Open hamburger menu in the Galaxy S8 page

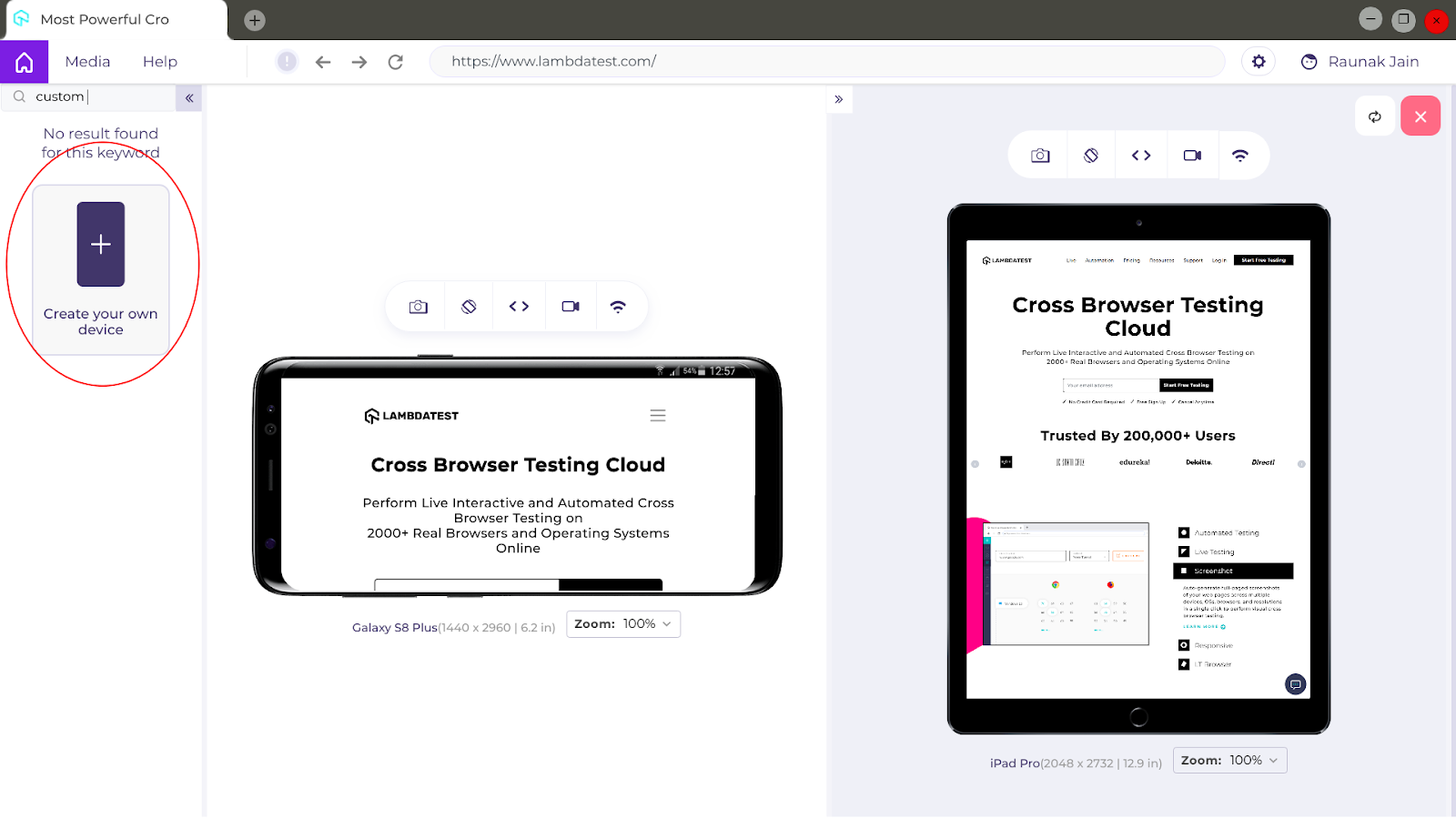coord(658,416)
